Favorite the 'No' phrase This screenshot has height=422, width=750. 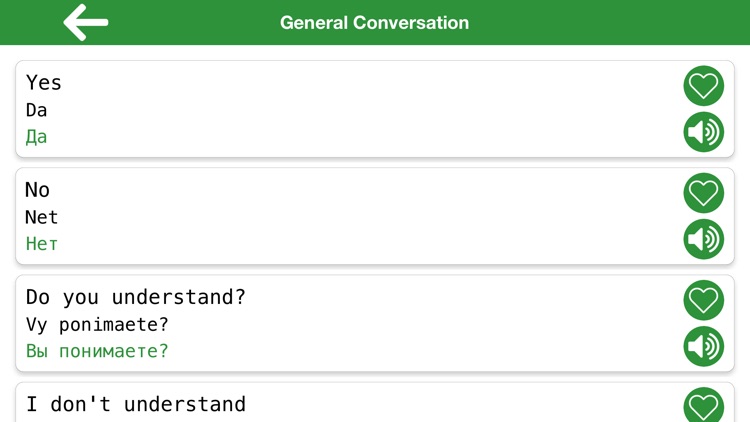point(703,193)
